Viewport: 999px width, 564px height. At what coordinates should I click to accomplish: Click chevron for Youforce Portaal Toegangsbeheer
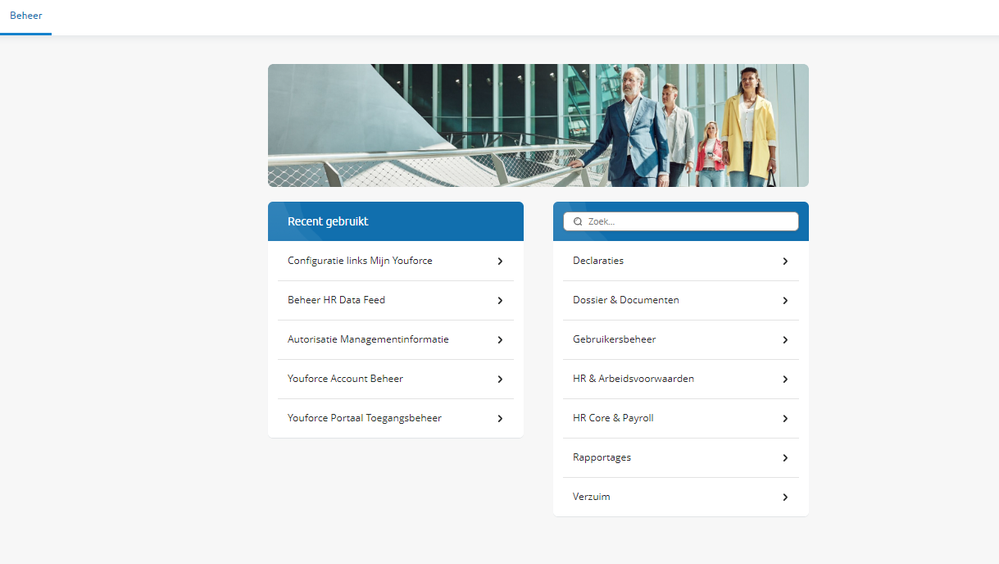[500, 419]
